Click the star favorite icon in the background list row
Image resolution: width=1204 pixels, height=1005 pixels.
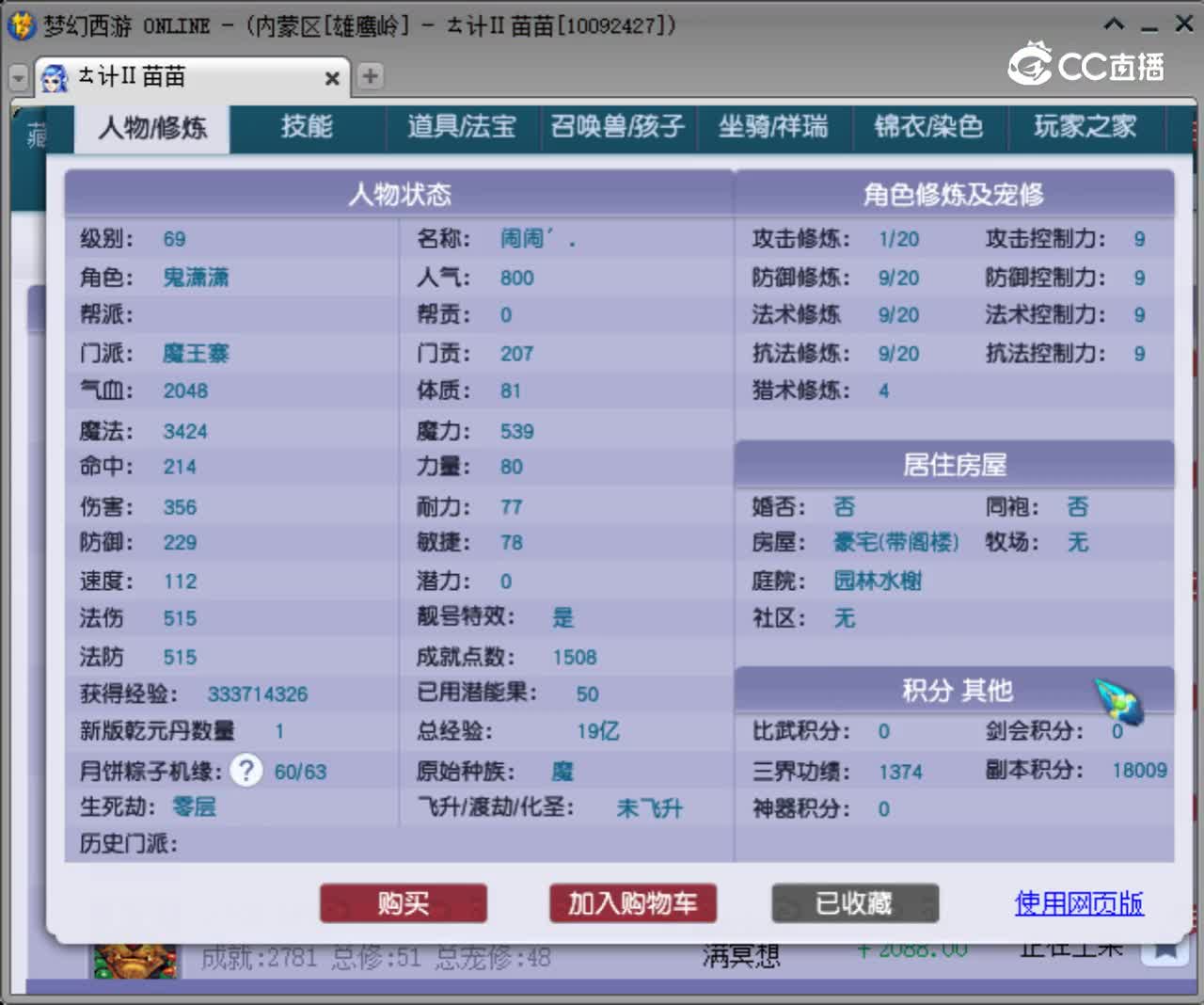(1164, 951)
